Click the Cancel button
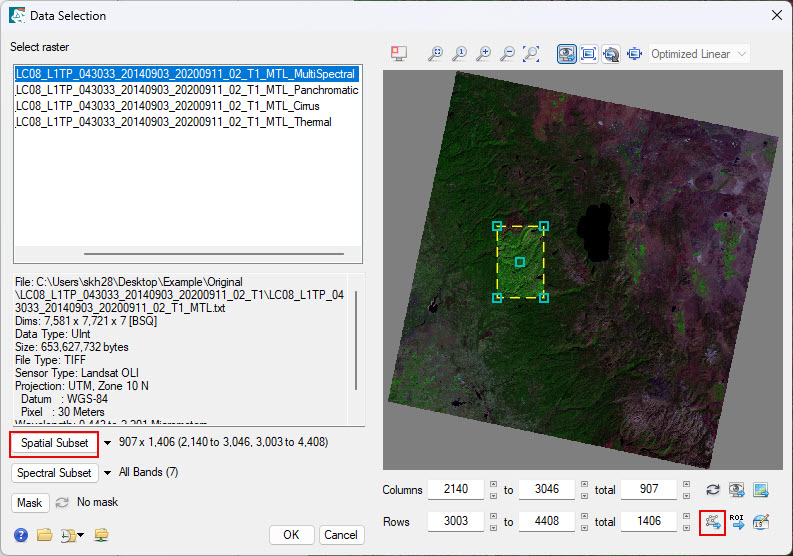 coord(341,535)
